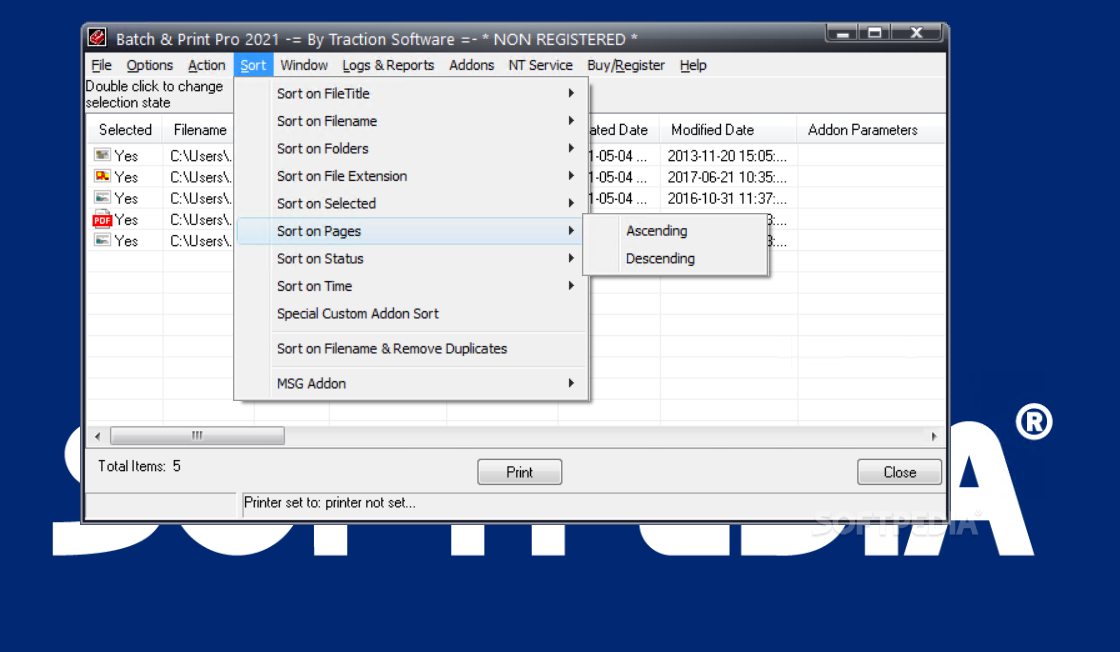Expand the Sort on Pages submenu arrow
This screenshot has width=1120, height=652.
click(571, 231)
